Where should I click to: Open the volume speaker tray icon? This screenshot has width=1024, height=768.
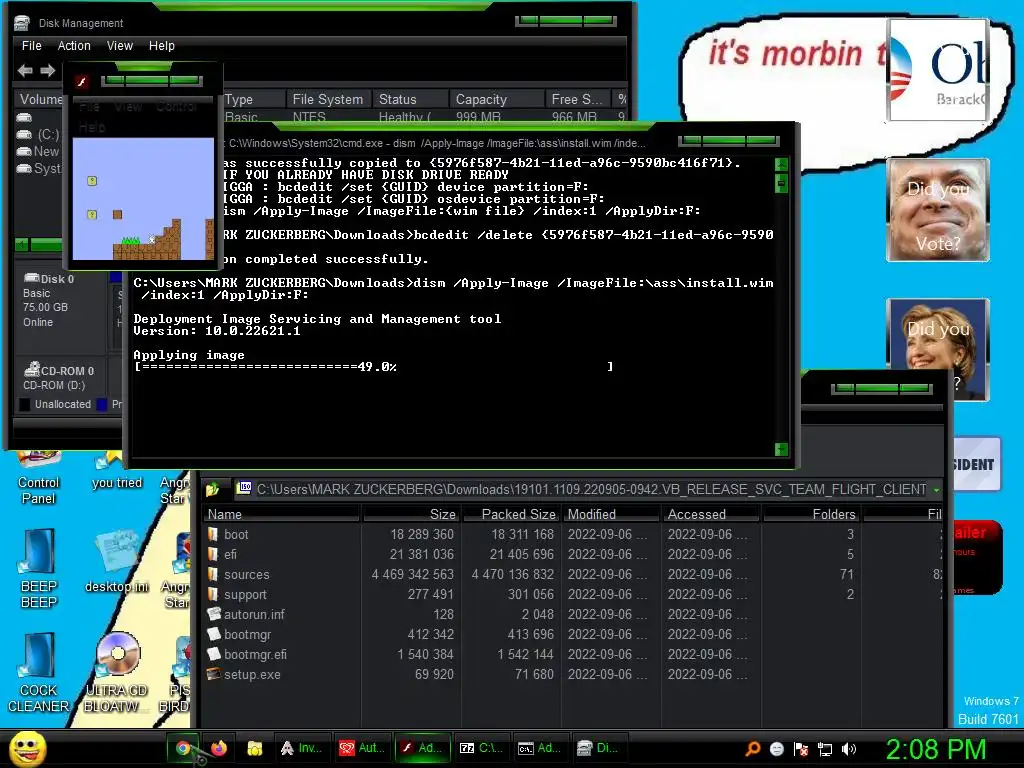849,749
